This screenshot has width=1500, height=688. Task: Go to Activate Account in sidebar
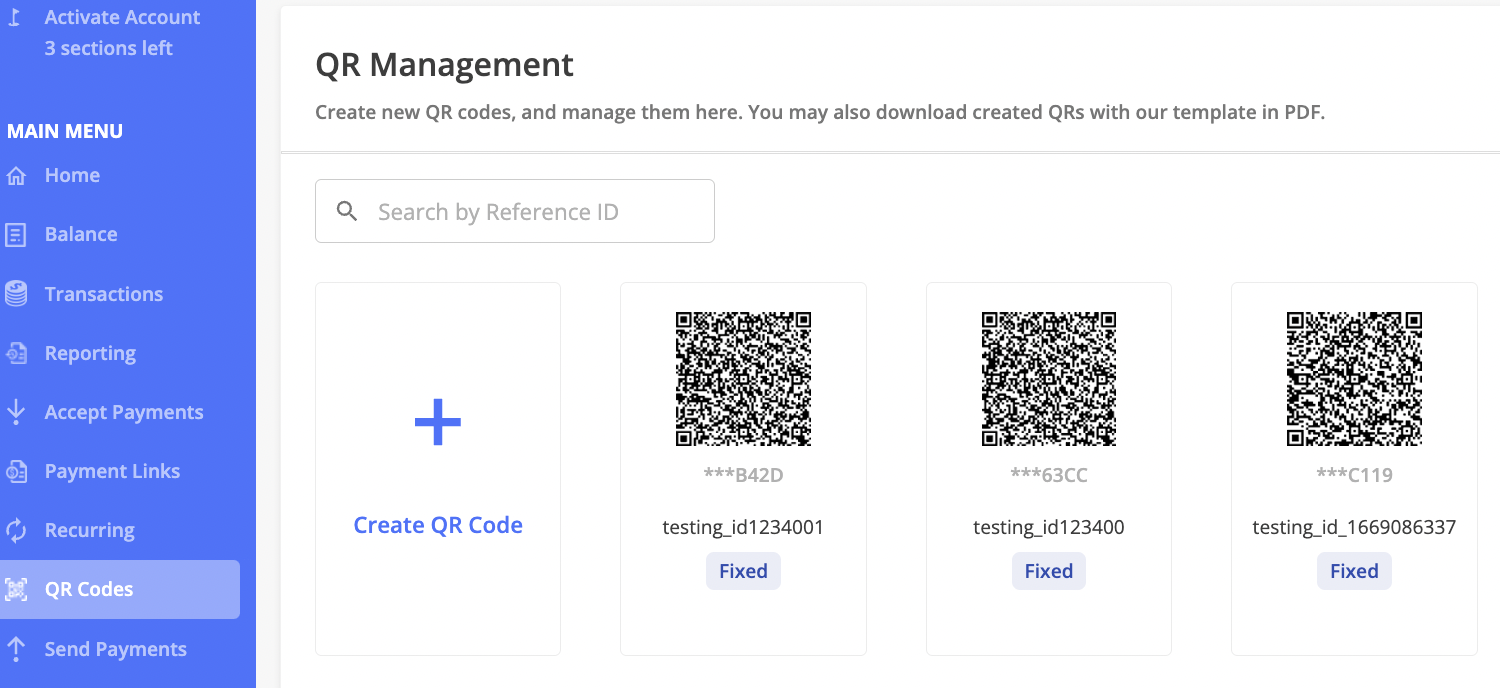[x=122, y=18]
